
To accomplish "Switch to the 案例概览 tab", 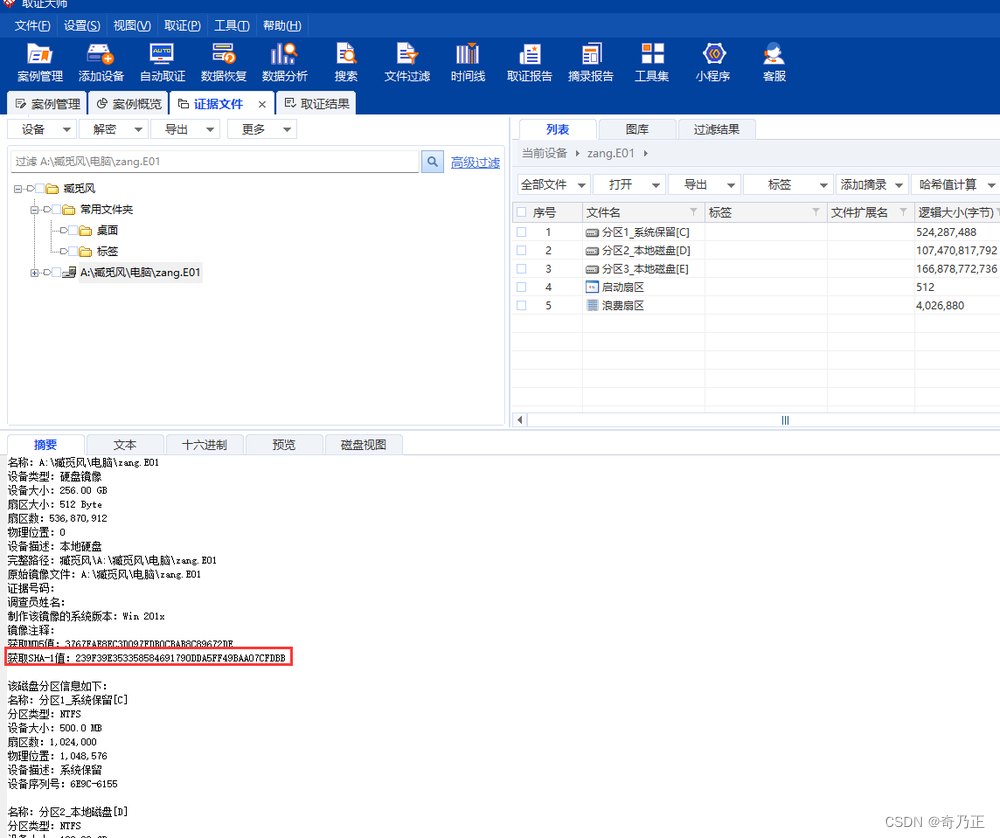I will tap(129, 103).
